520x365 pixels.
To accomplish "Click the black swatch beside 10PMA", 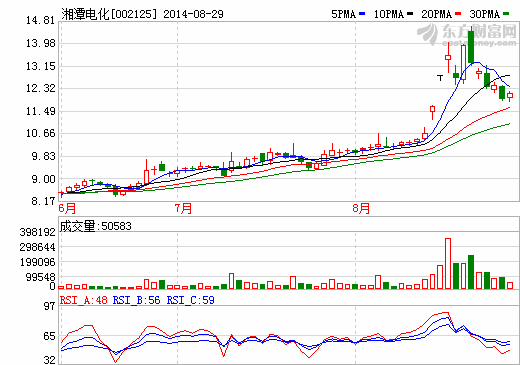I will click(410, 14).
